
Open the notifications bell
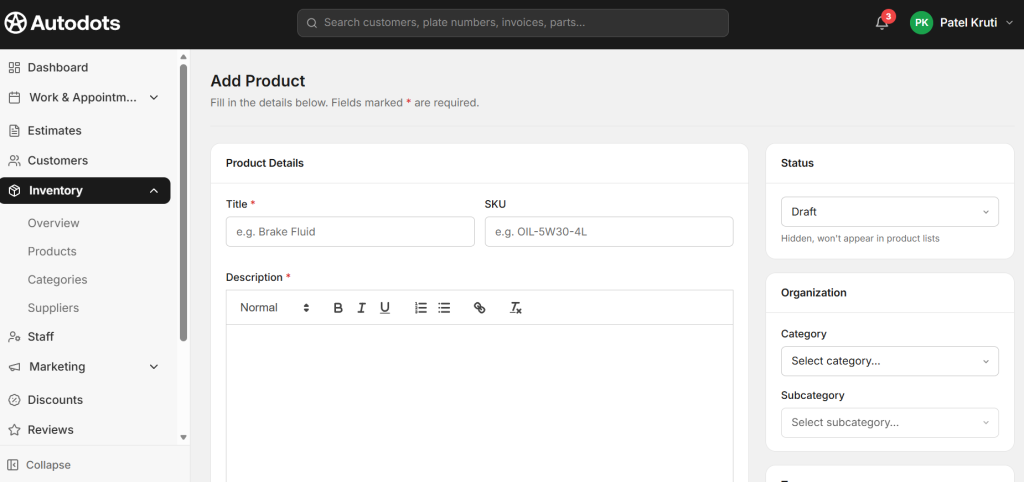(882, 23)
